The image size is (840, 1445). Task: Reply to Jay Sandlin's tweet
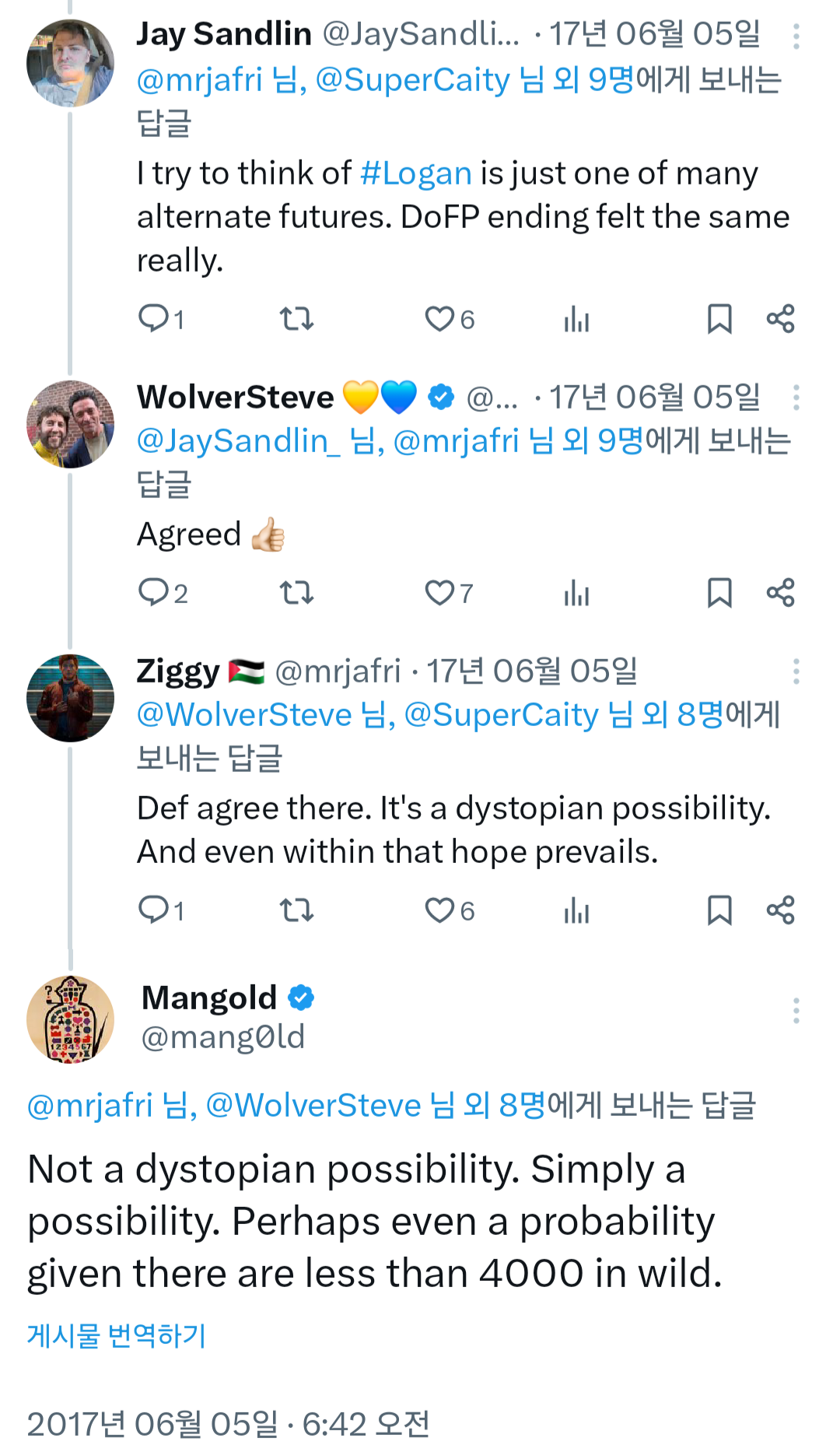(154, 319)
